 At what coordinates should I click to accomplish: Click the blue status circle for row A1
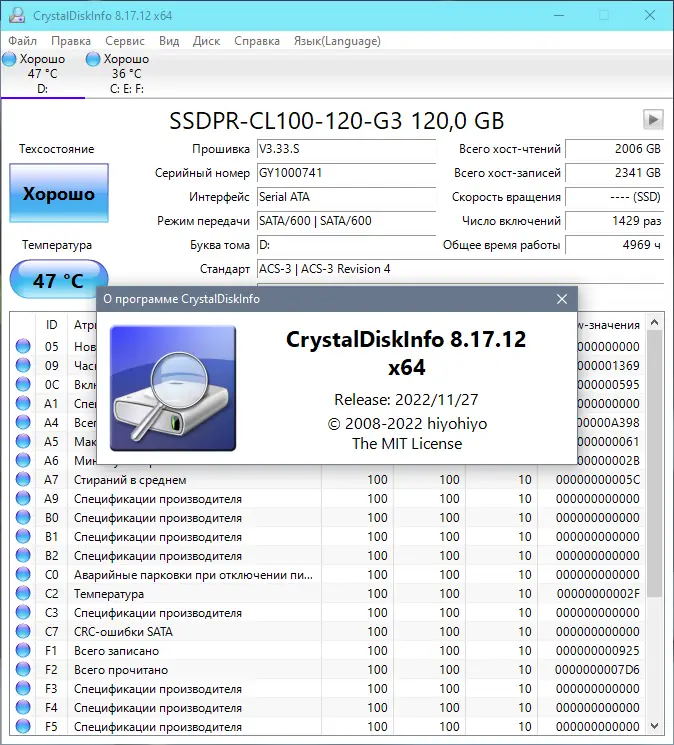(x=23, y=403)
